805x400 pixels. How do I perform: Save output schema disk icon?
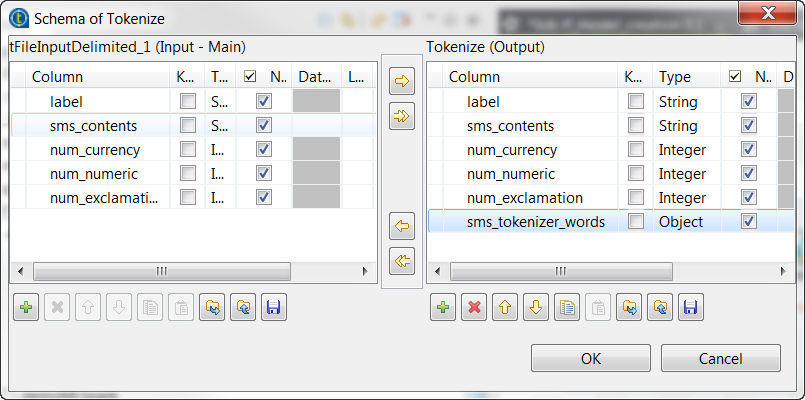(x=691, y=307)
